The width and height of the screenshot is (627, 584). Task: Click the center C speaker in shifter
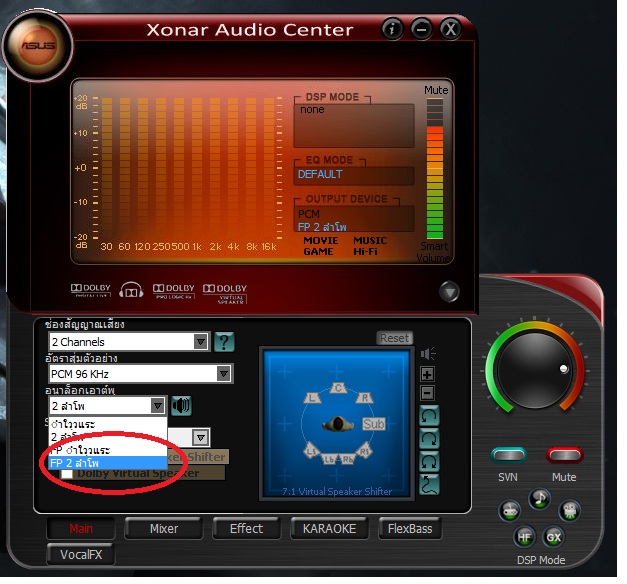click(338, 388)
